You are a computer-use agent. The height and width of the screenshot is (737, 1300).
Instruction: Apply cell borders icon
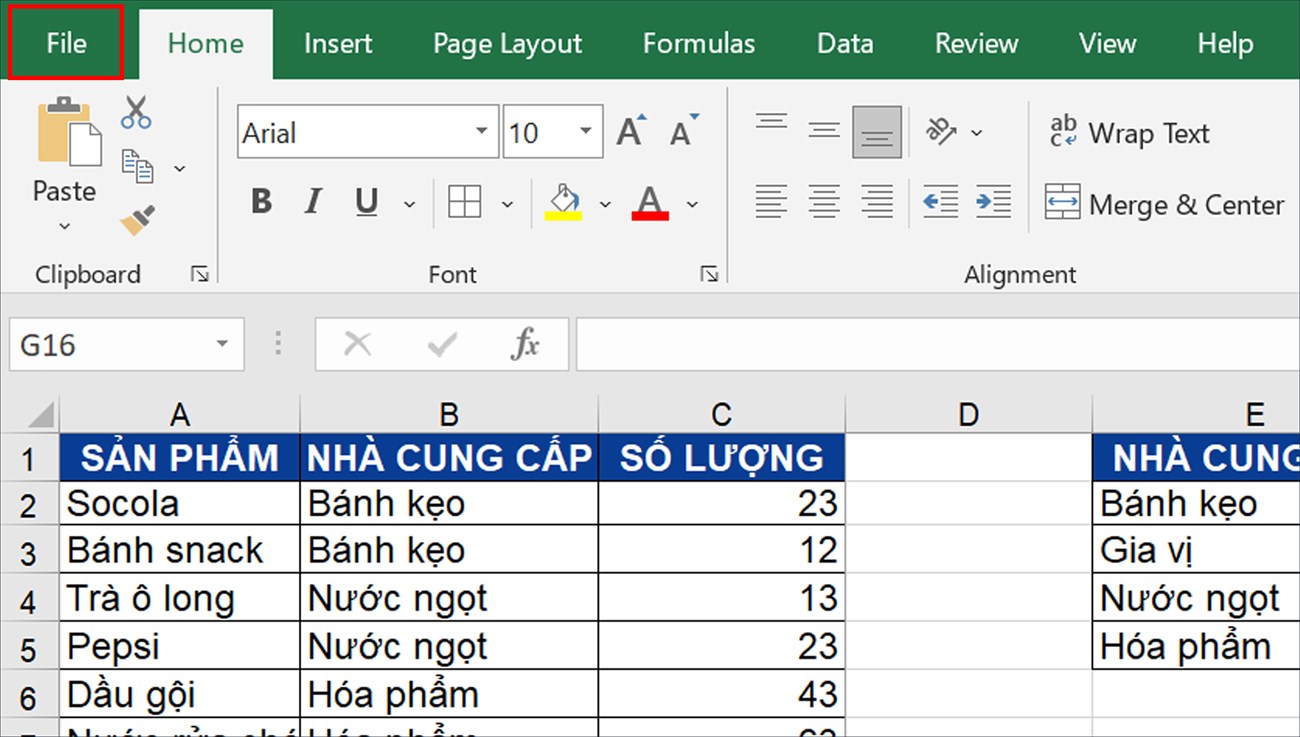point(465,202)
